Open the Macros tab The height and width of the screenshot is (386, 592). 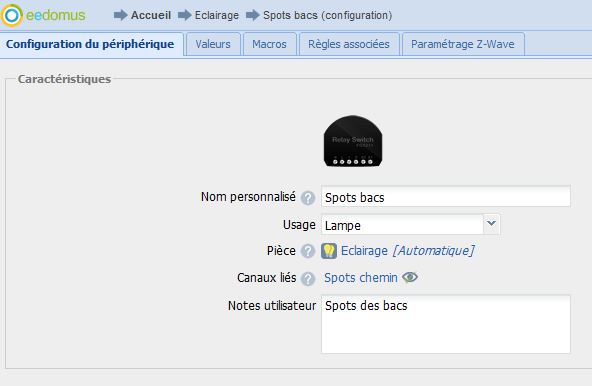[x=270, y=44]
